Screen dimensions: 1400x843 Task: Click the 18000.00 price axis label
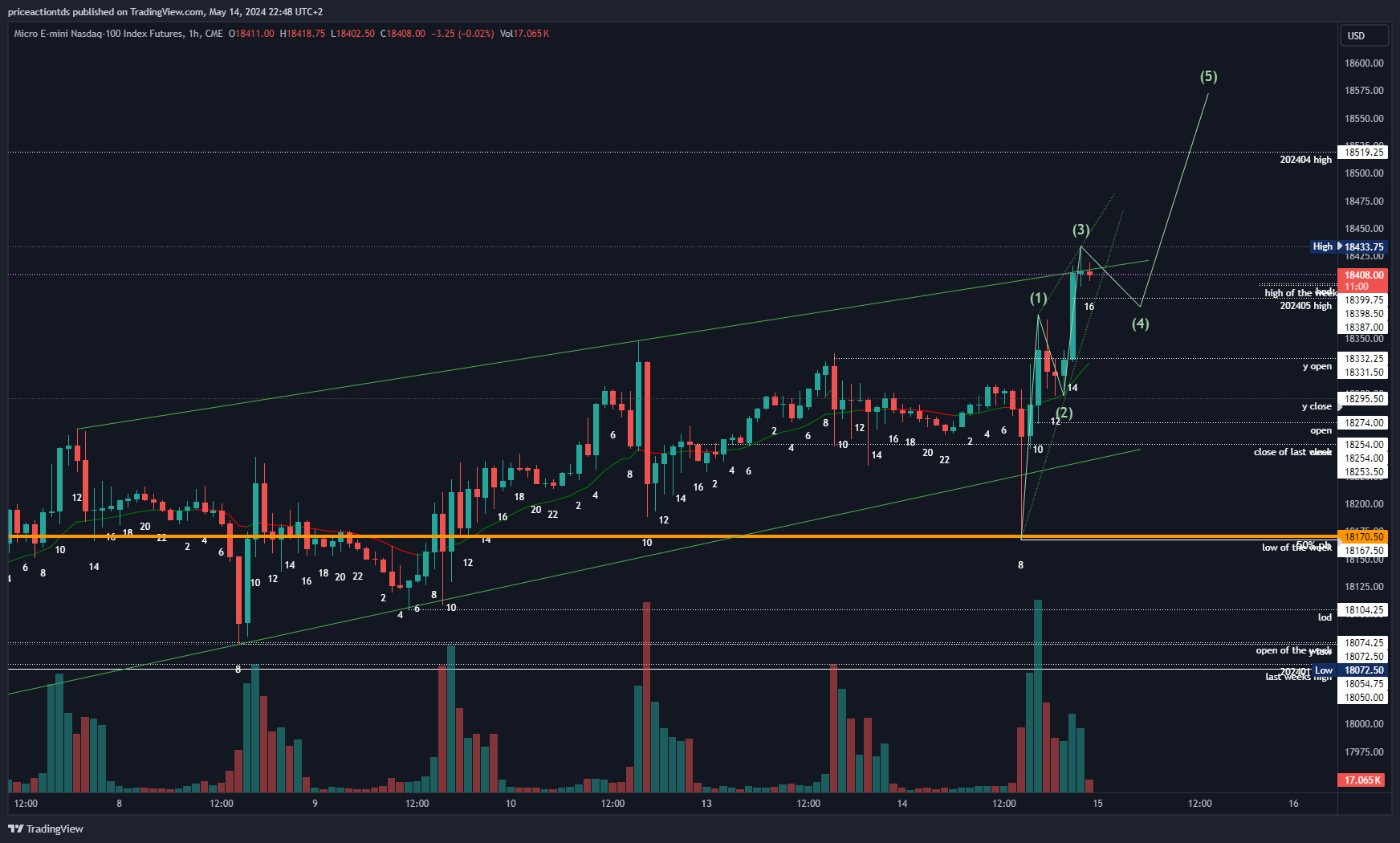click(1364, 724)
